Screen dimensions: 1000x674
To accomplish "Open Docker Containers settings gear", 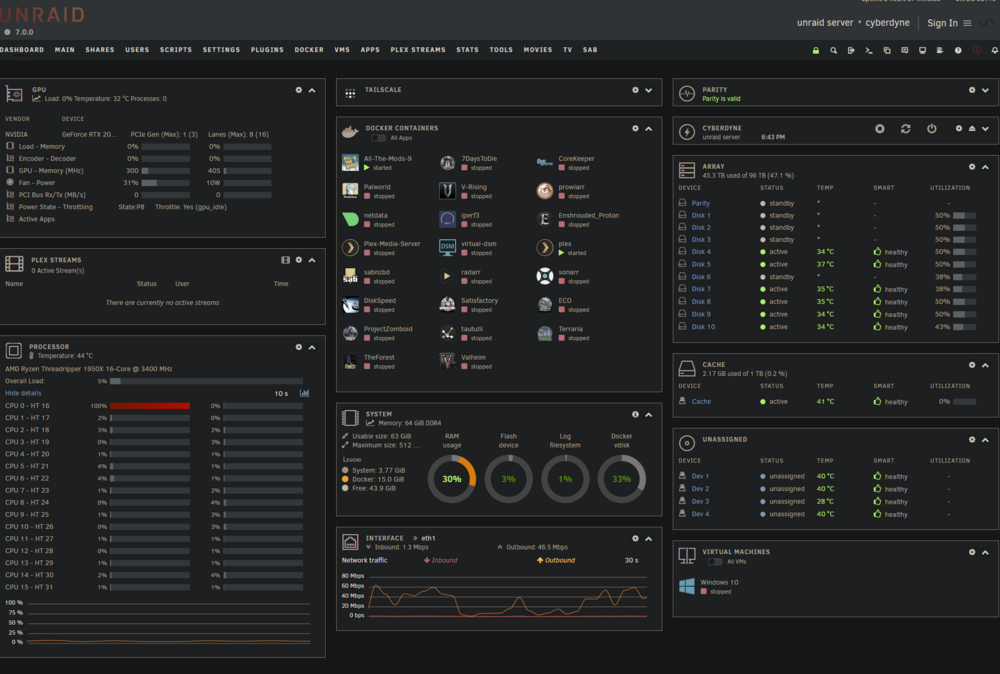I will click(635, 128).
